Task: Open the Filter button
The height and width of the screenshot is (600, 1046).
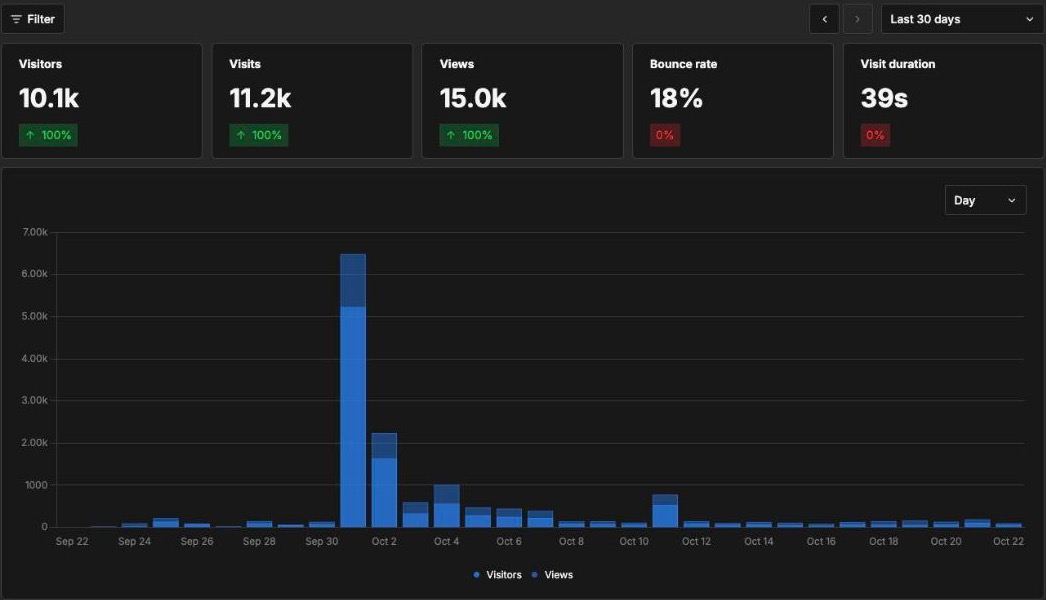Action: (x=33, y=19)
